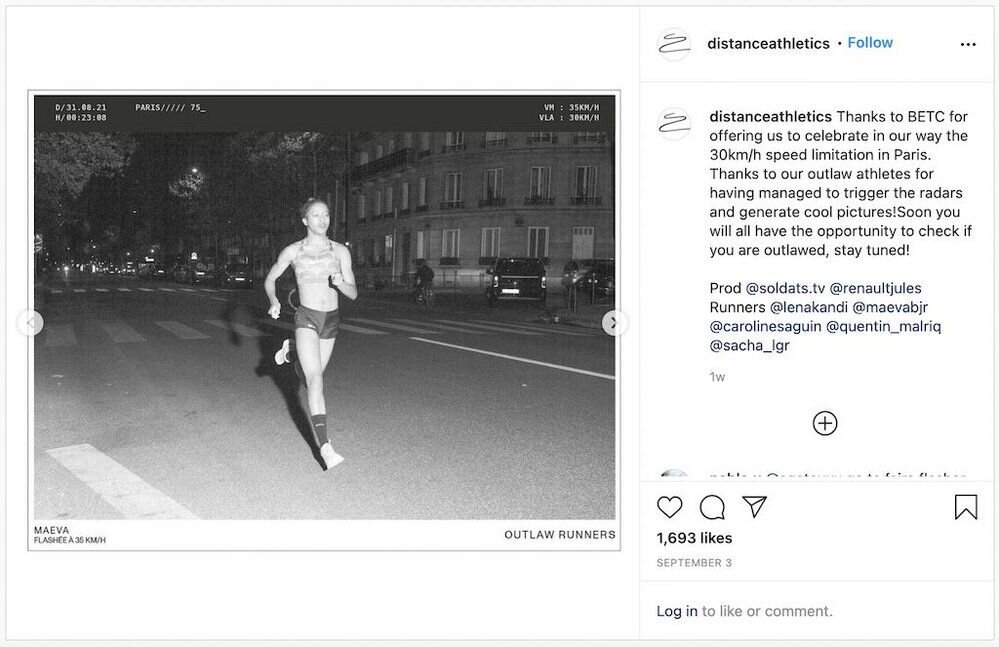
Task: Open the @carolinesaguin mention
Action: click(766, 326)
